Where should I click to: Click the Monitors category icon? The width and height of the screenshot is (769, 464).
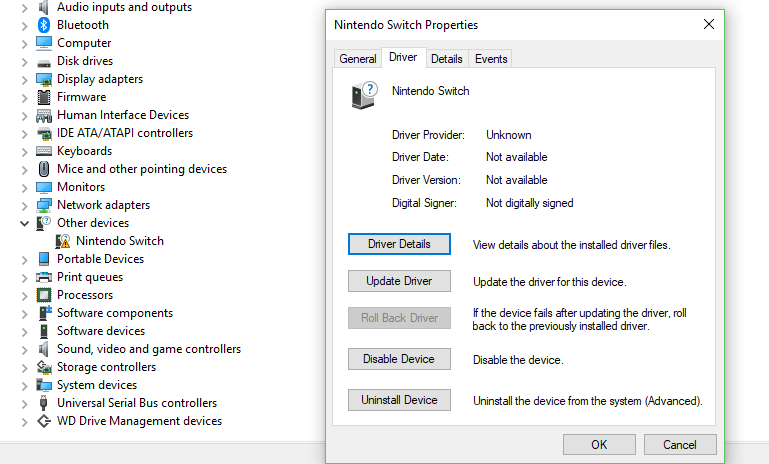44,187
